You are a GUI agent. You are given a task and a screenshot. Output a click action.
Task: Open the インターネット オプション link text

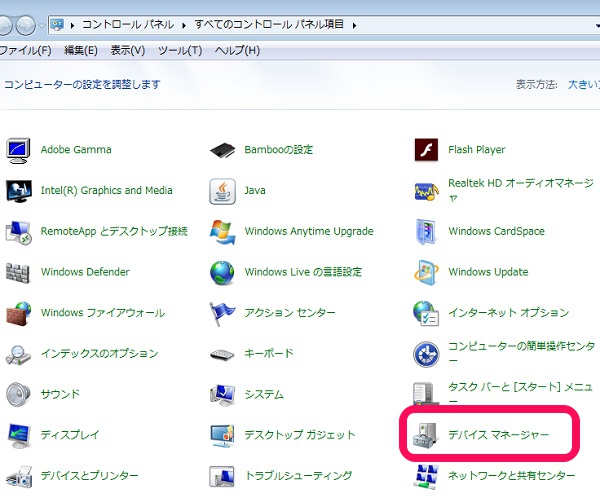click(509, 313)
